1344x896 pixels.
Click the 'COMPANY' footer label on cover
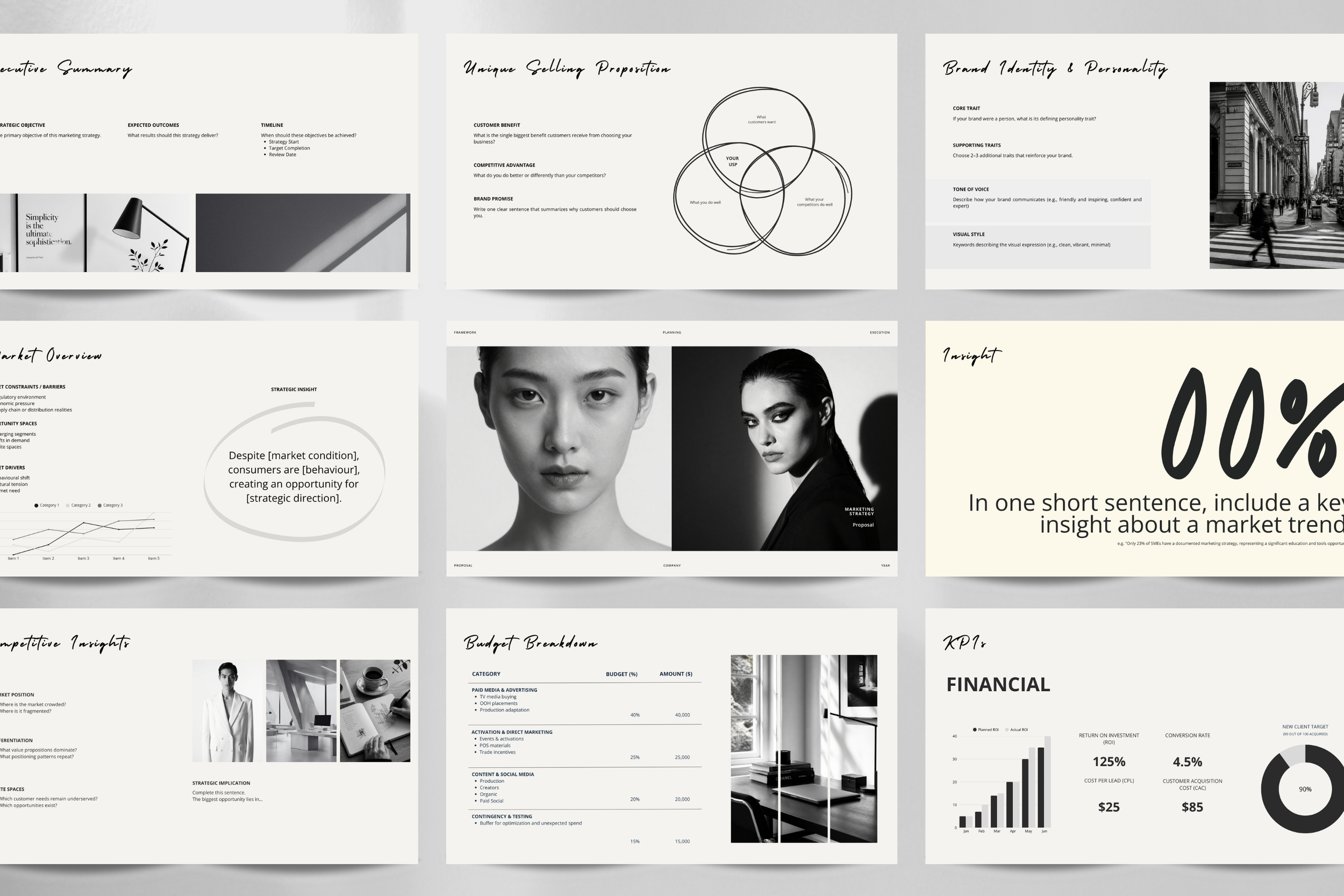tap(672, 566)
